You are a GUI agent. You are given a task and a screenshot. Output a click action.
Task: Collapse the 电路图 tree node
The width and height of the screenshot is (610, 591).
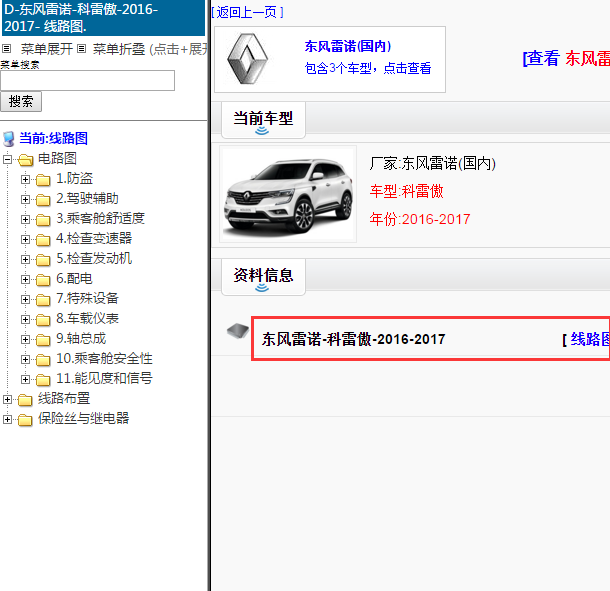pyautogui.click(x=7, y=159)
